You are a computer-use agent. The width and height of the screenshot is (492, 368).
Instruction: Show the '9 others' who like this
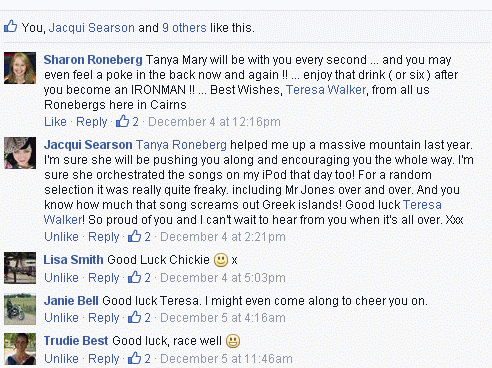point(184,28)
